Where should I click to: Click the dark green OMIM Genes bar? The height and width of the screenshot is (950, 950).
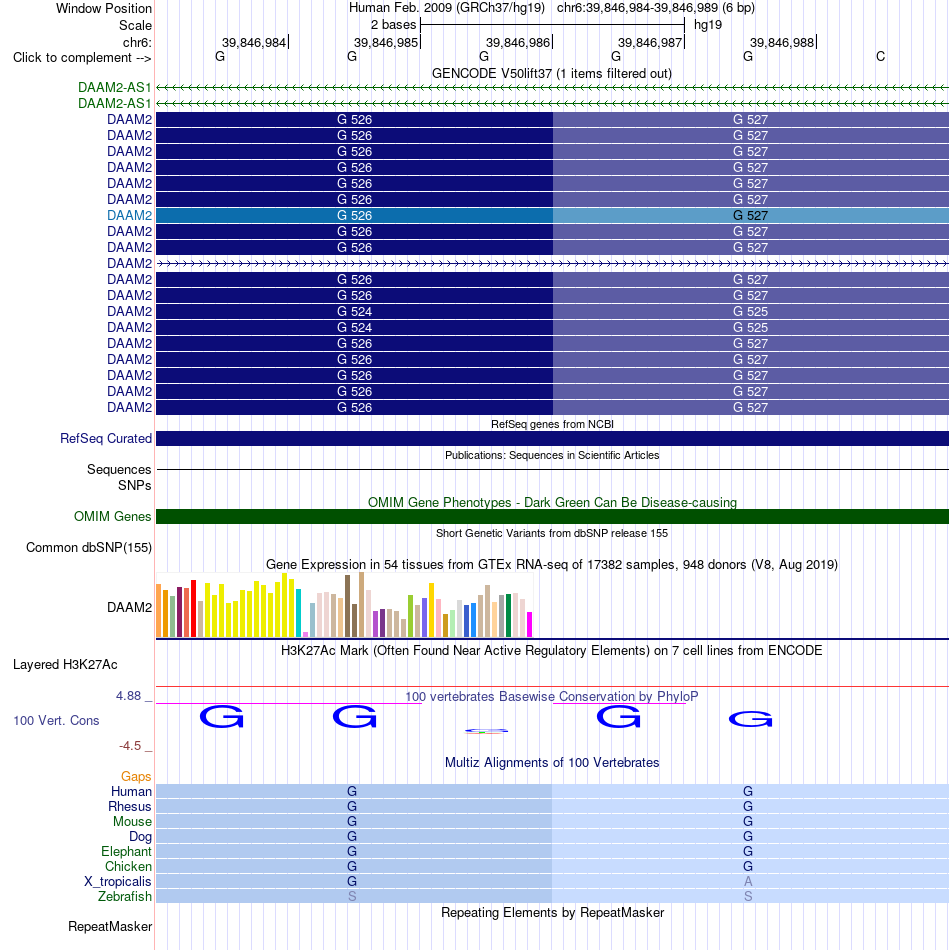tap(553, 516)
